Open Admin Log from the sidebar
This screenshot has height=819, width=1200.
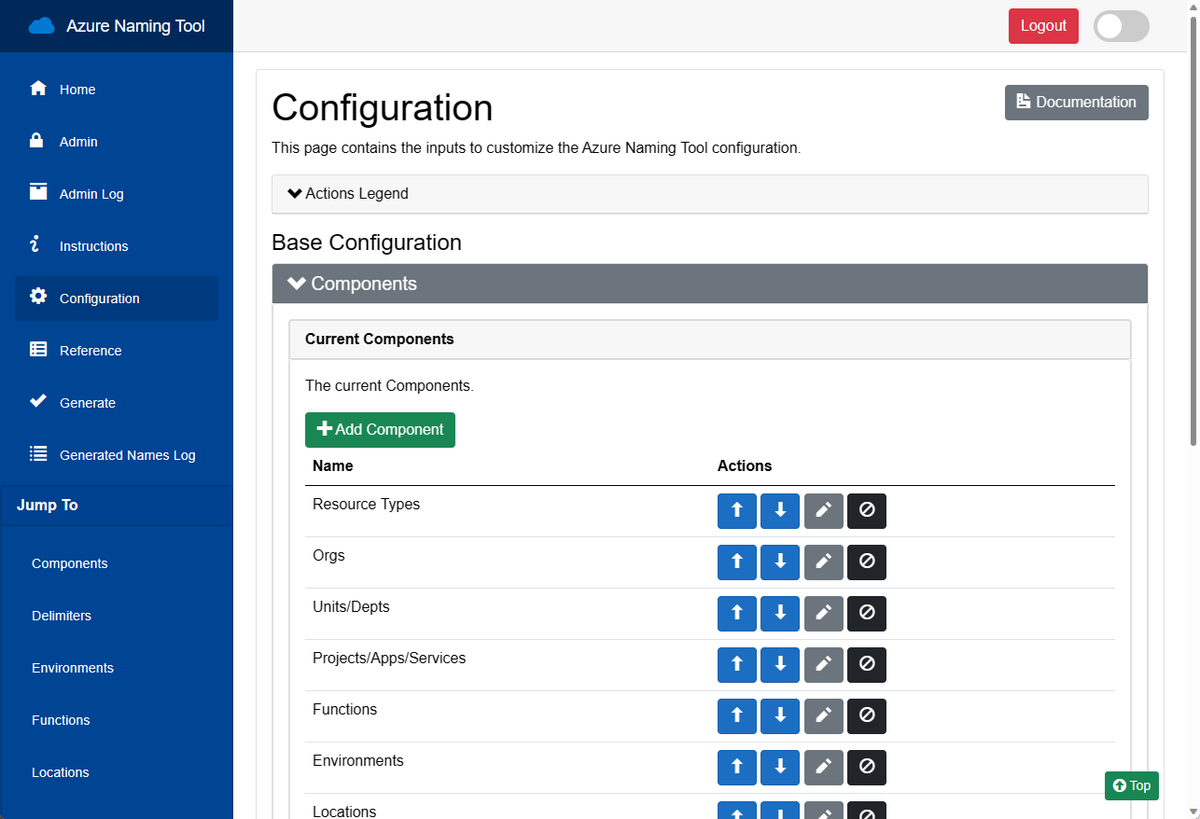pos(116,194)
